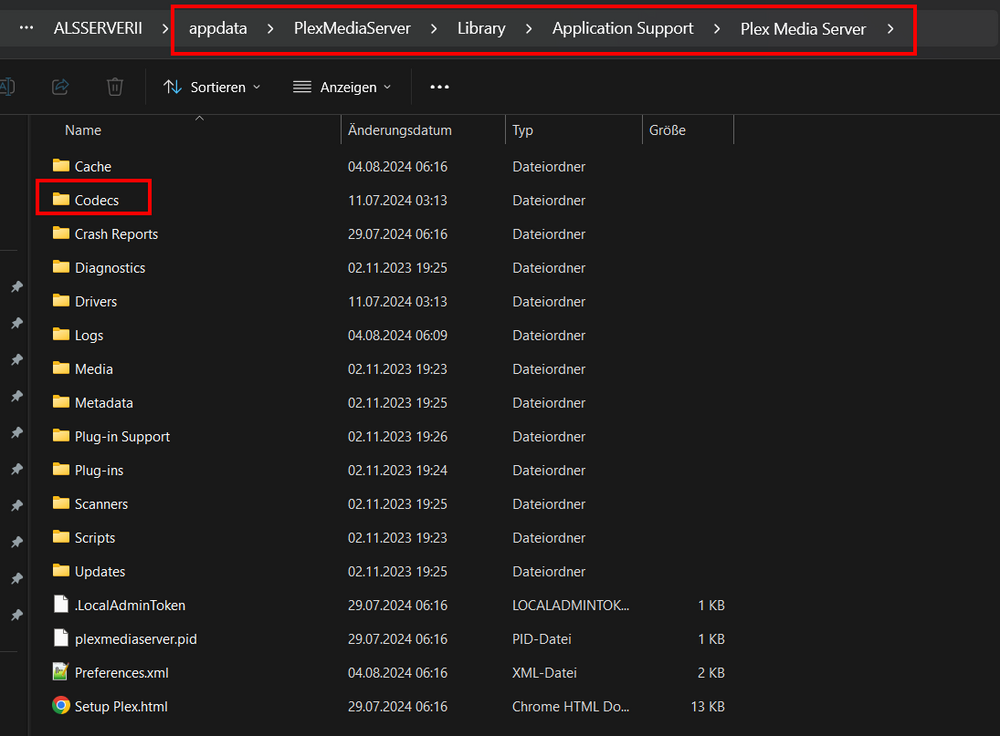
Task: Expand chevron after appdata breadcrumb
Action: 270,29
